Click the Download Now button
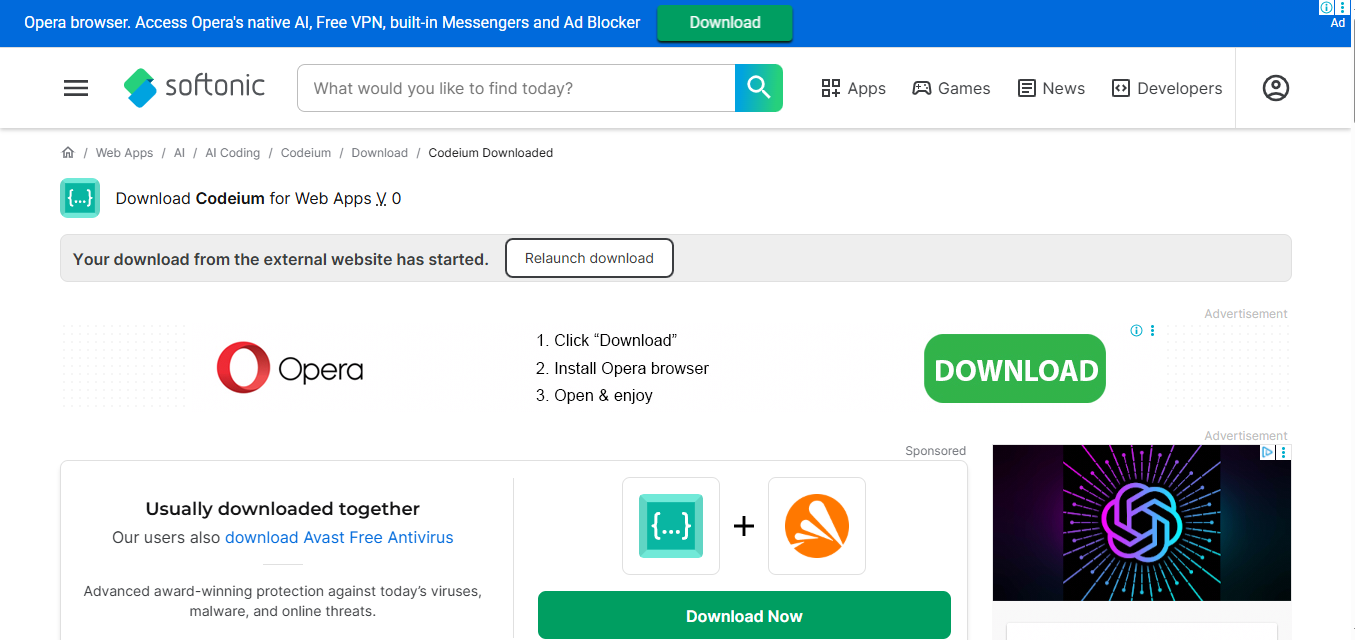Image resolution: width=1355 pixels, height=640 pixels. tap(744, 615)
